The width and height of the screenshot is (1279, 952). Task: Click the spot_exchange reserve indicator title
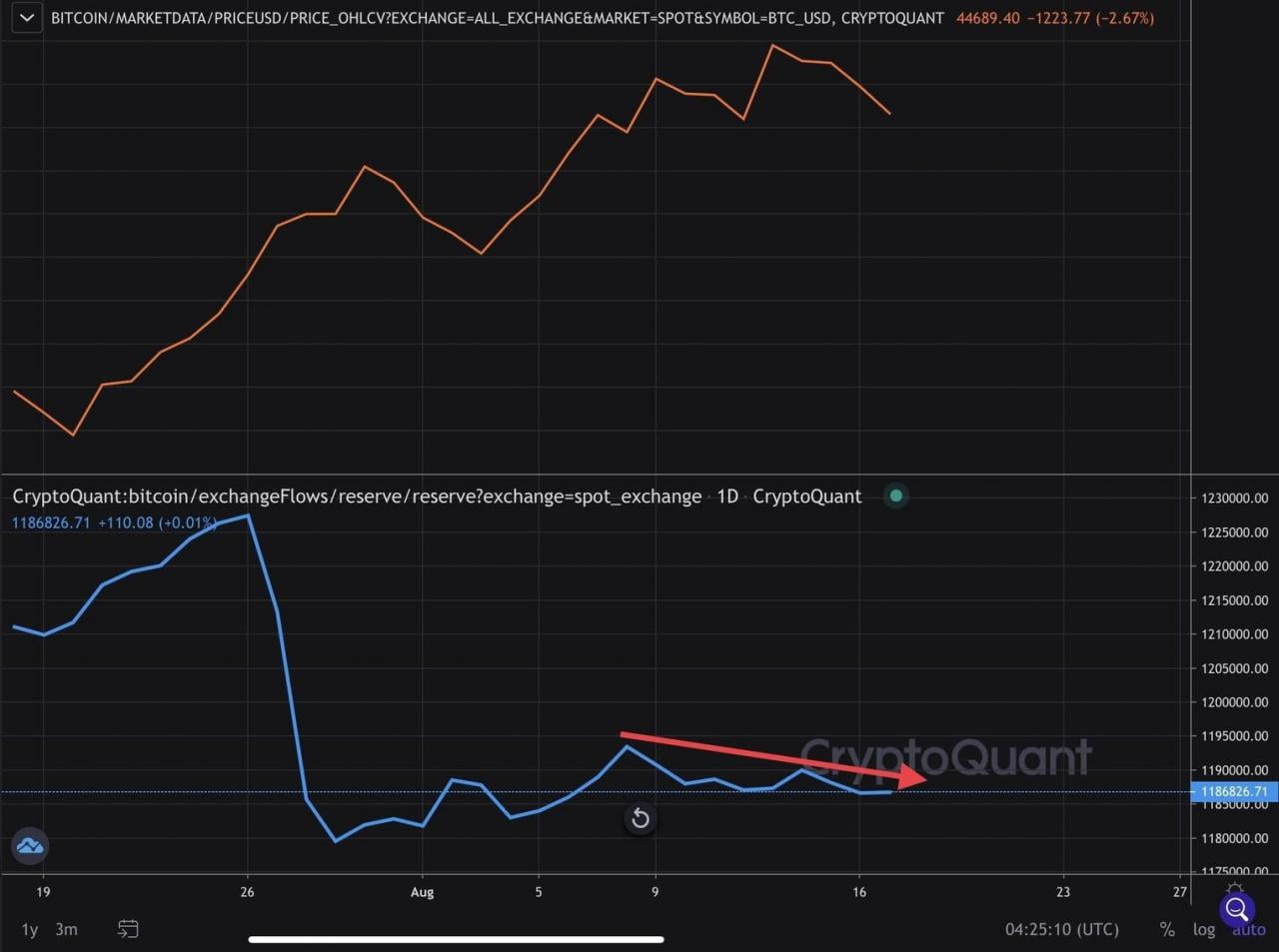(x=357, y=496)
